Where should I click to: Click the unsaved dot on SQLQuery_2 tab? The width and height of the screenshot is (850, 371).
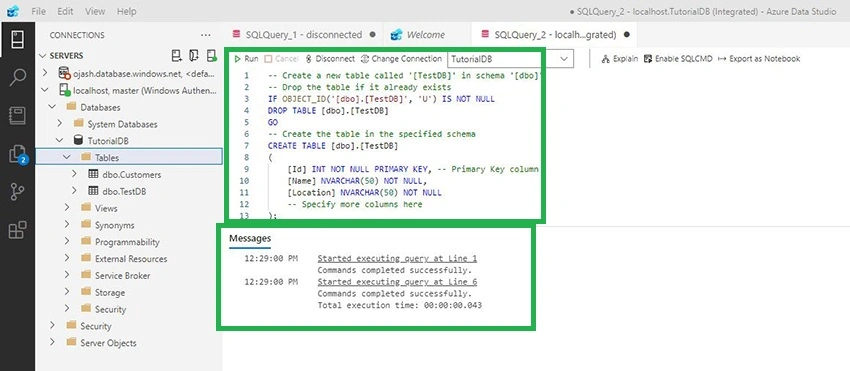tap(627, 35)
